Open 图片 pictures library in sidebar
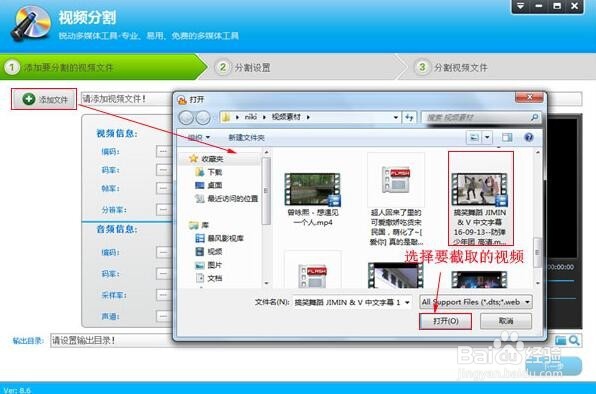 [x=209, y=265]
